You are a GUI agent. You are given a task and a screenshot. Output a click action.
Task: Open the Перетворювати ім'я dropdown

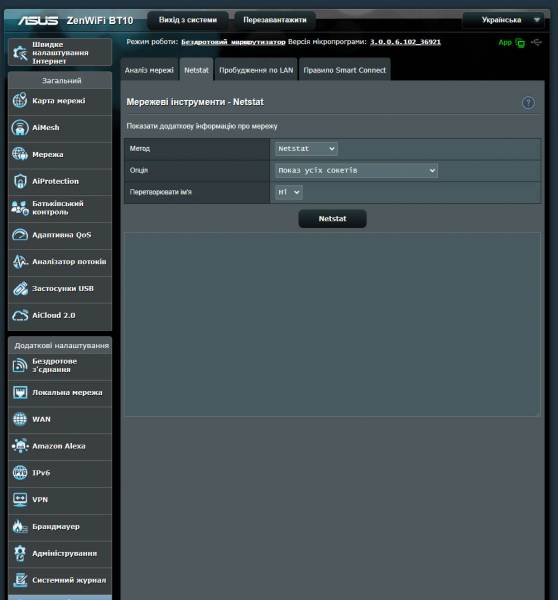coord(289,192)
